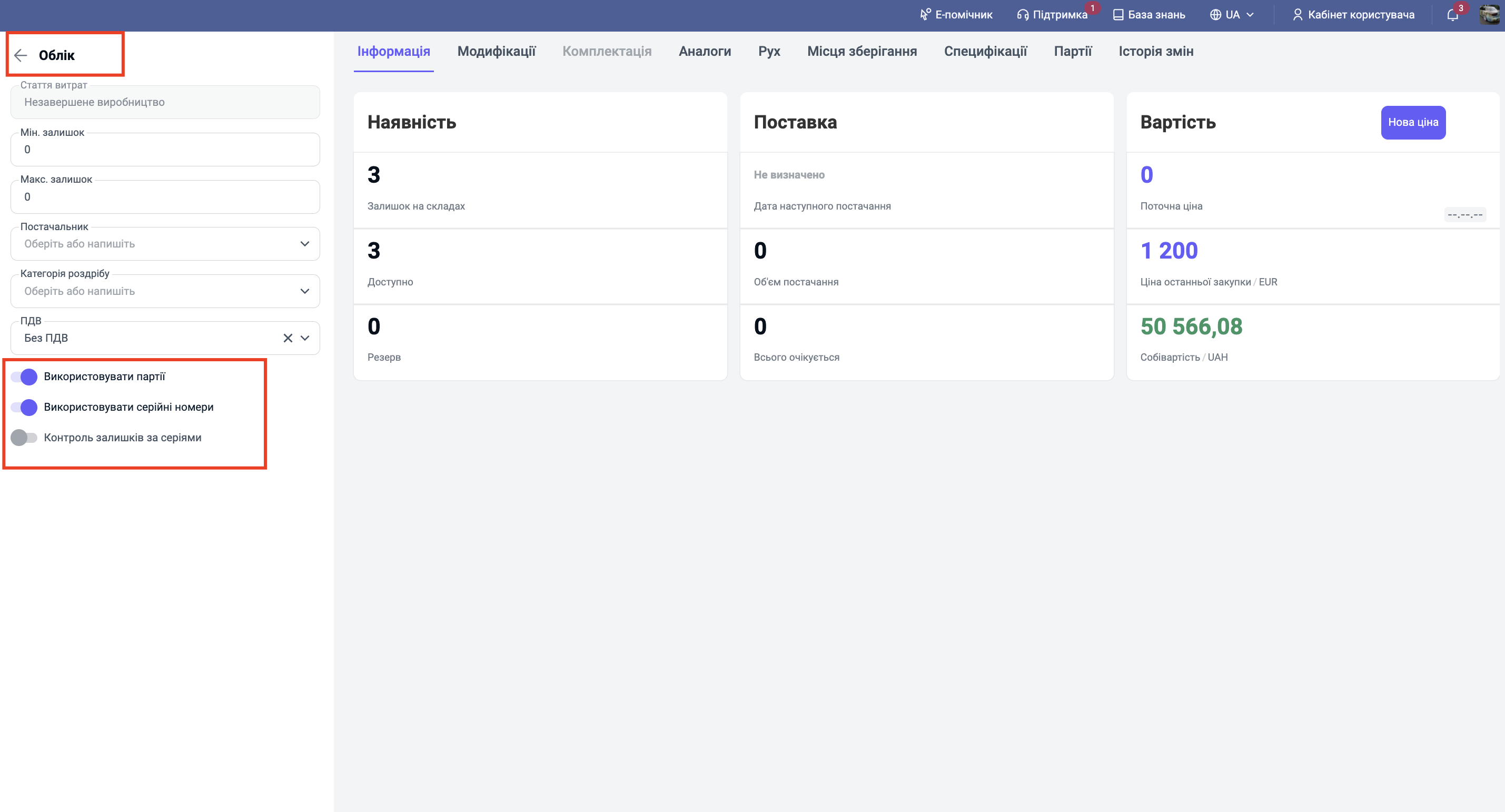Switch to the Модифікації tab
The height and width of the screenshot is (812, 1505).
click(x=496, y=52)
